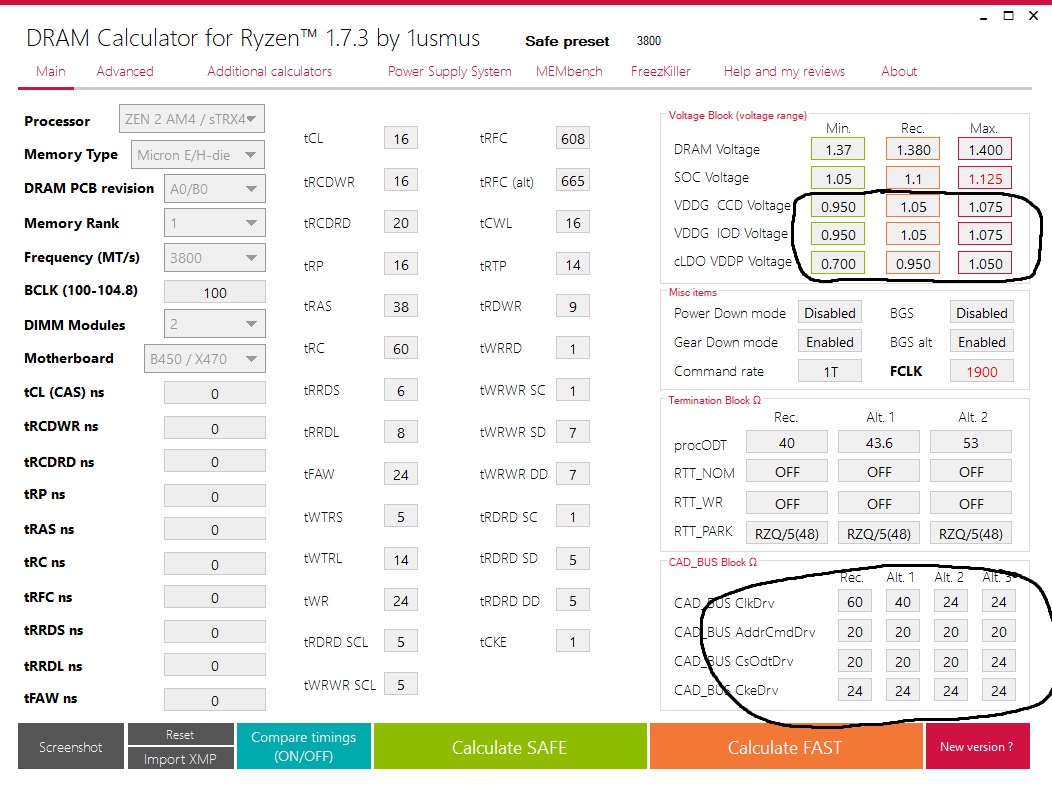Click the RTT_PARK Rec. value RZQ/5(48)

point(787,533)
